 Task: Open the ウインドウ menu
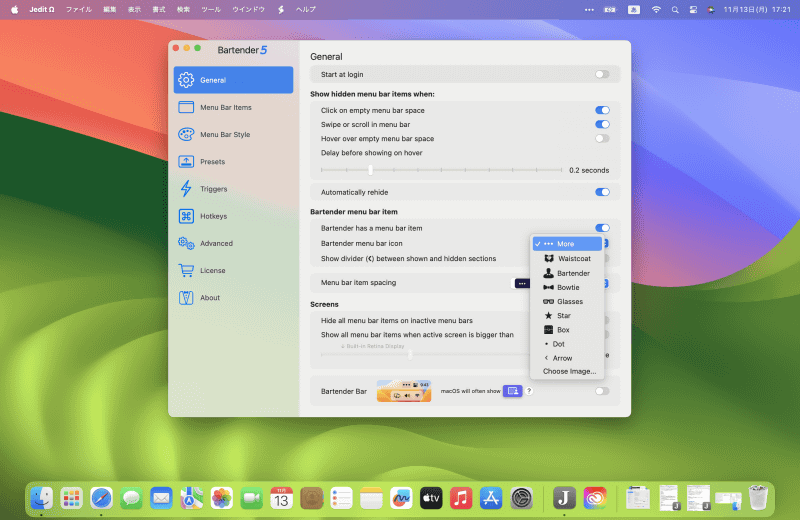248,9
